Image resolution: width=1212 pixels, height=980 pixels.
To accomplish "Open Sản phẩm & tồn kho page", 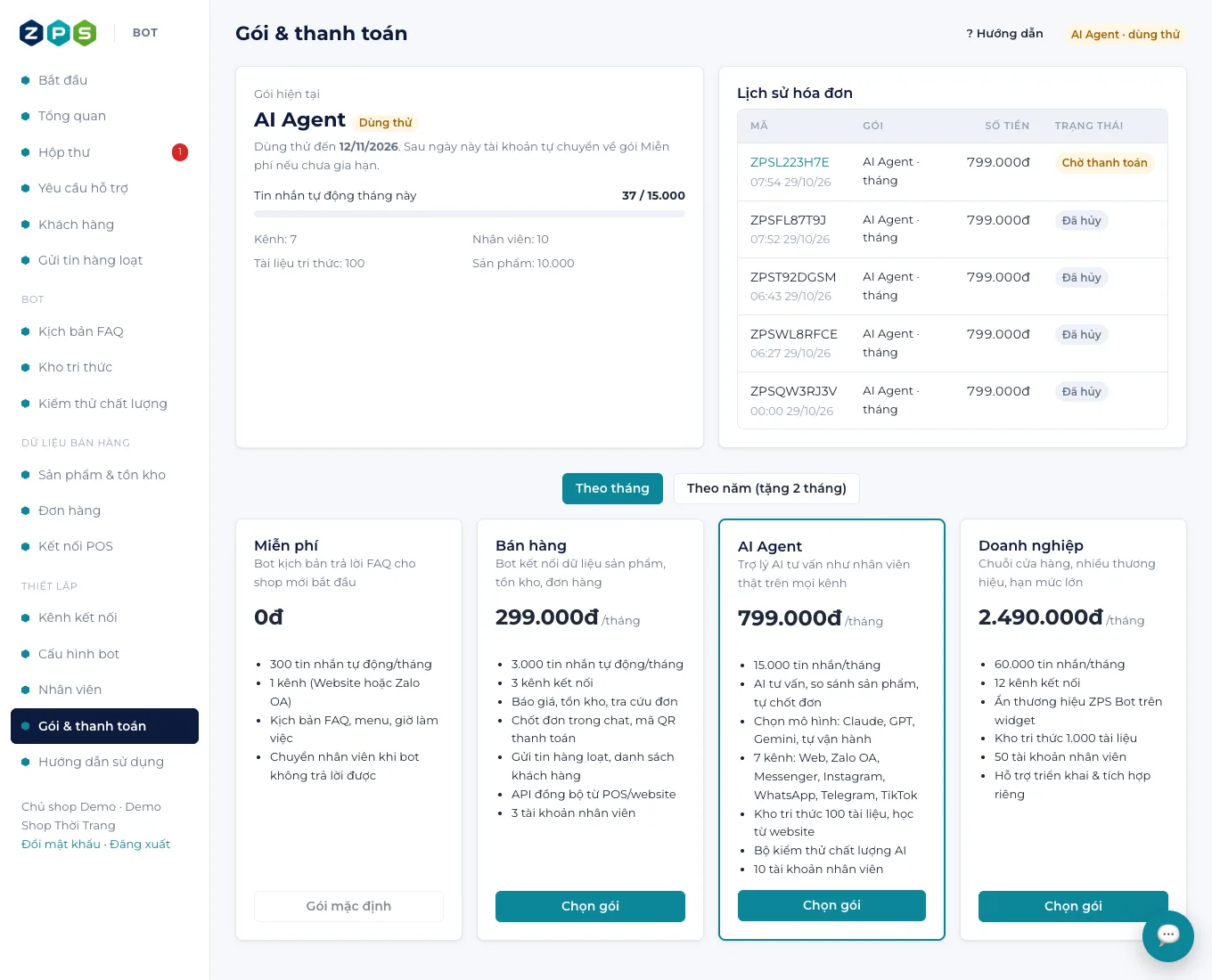I will [104, 475].
